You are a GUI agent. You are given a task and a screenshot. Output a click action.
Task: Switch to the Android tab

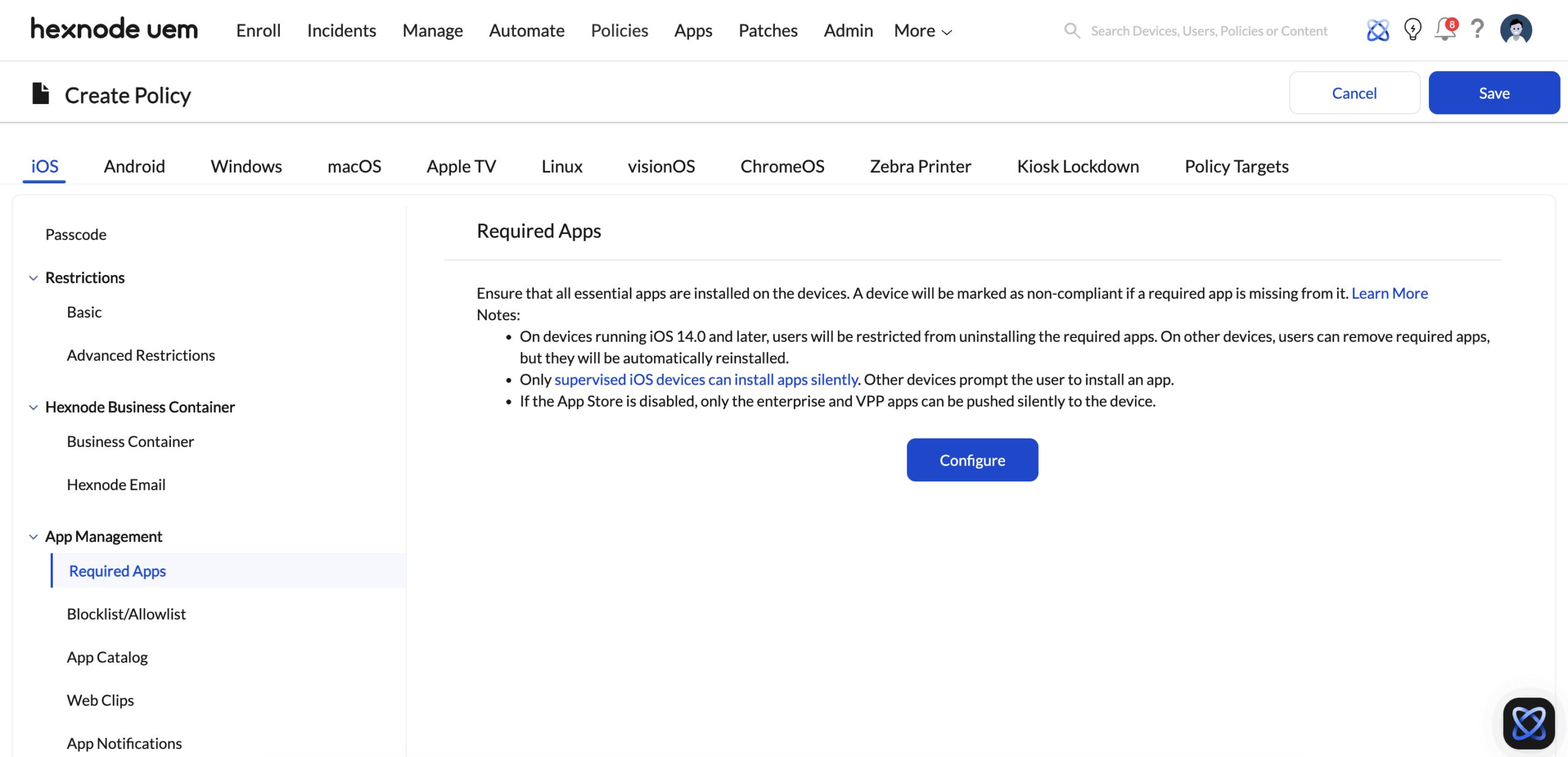(x=134, y=166)
